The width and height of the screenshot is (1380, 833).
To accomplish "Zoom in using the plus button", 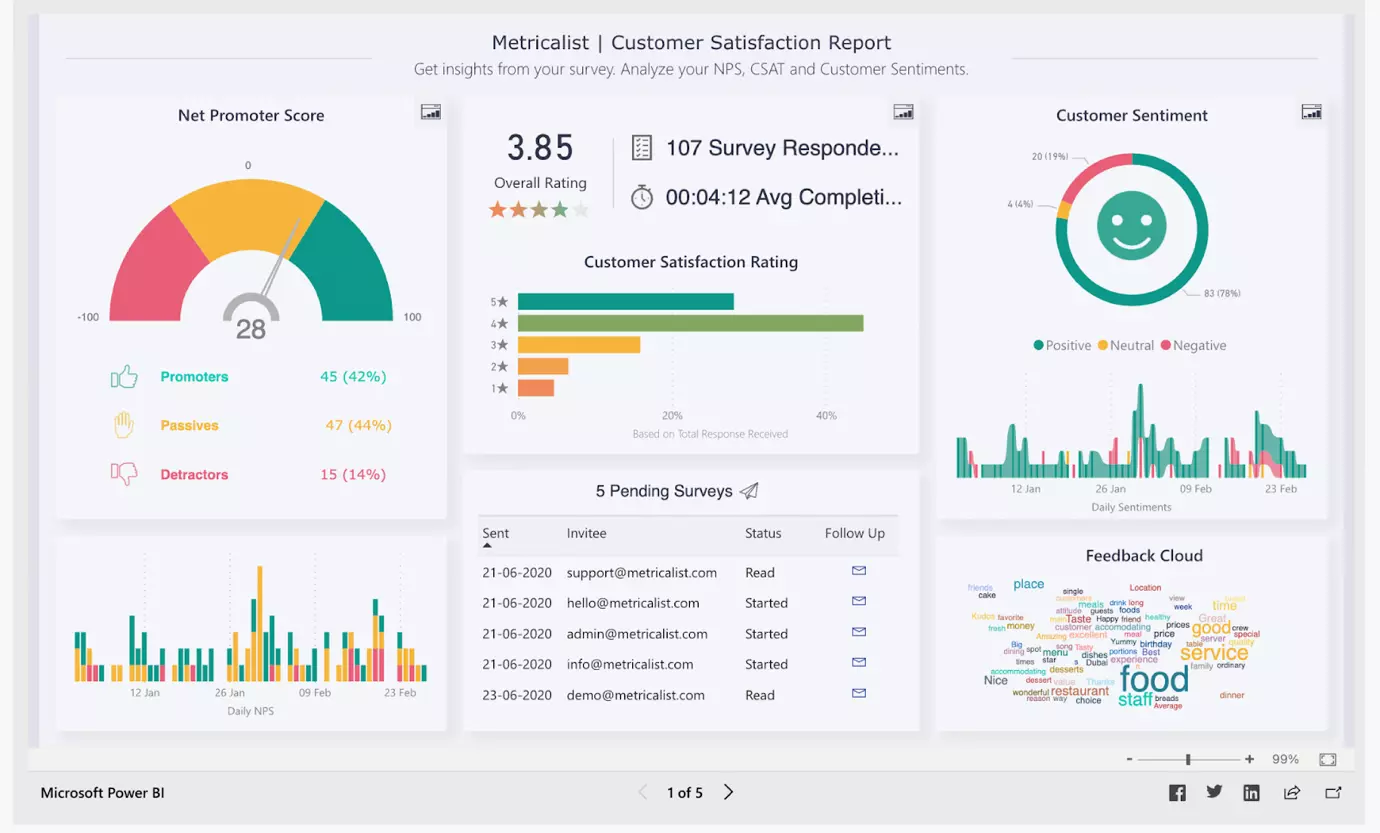I will (x=1249, y=759).
